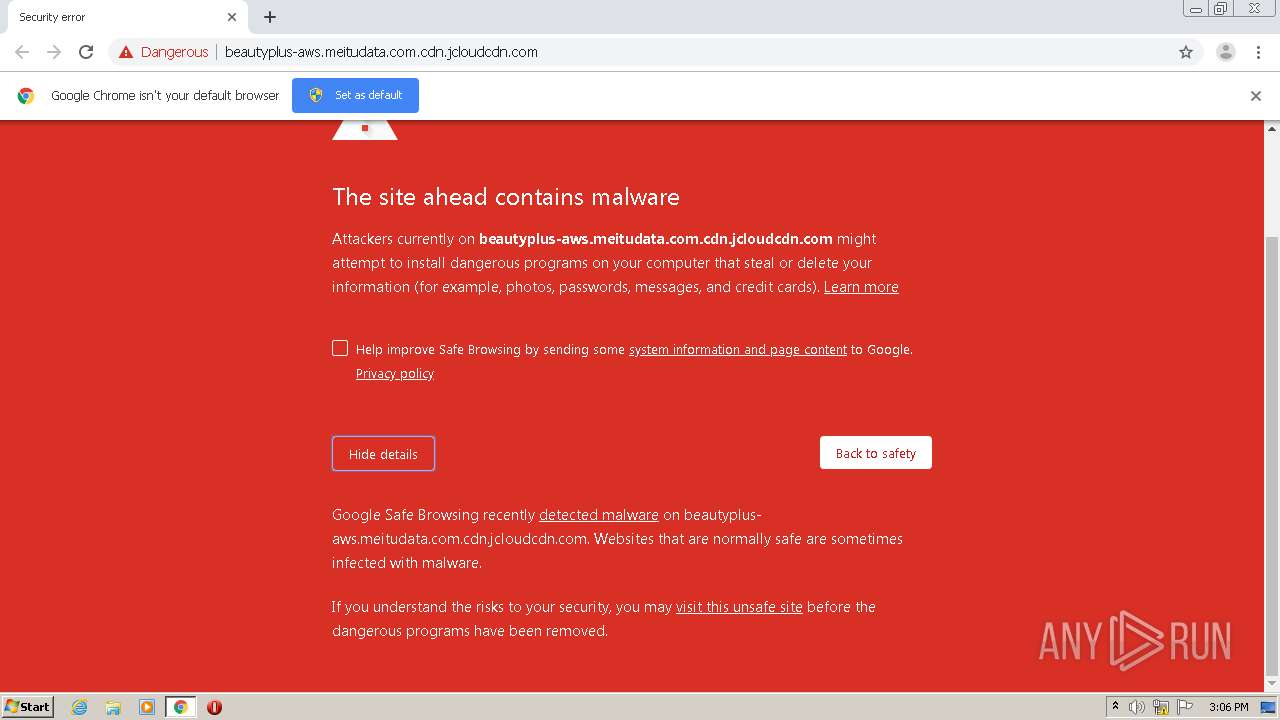
Task: Open the volume speaker tray icon
Action: tap(1137, 707)
